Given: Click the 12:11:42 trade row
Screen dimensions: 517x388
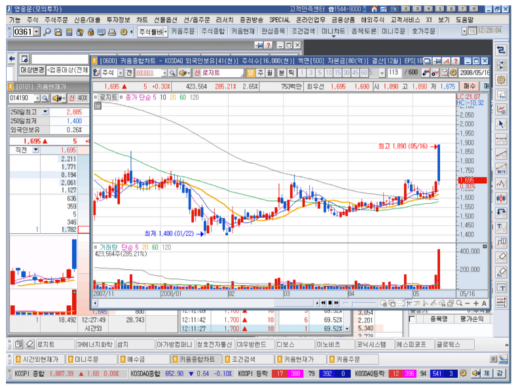Looking at the screenshot, I should click(263, 320).
